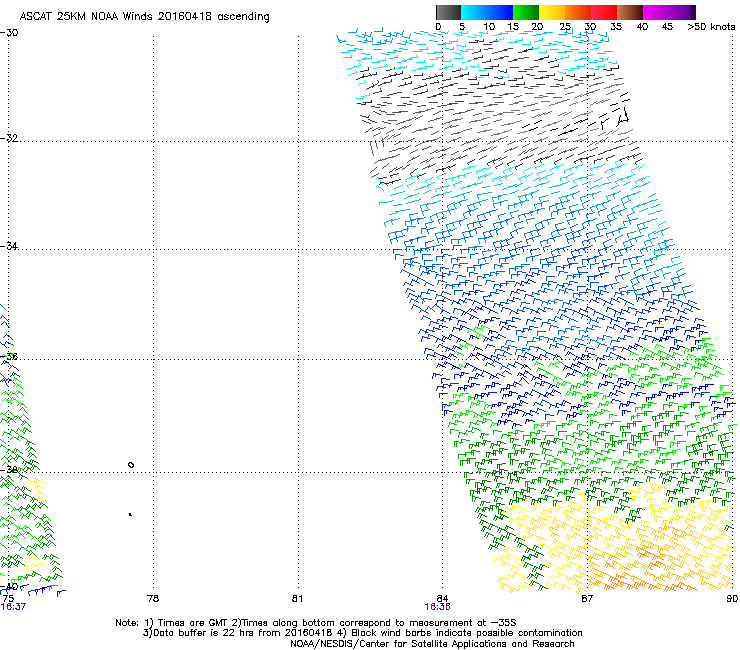Screen dimensions: 740x650
Task: Click the '-38' latitude axis label
Action: coord(9,470)
